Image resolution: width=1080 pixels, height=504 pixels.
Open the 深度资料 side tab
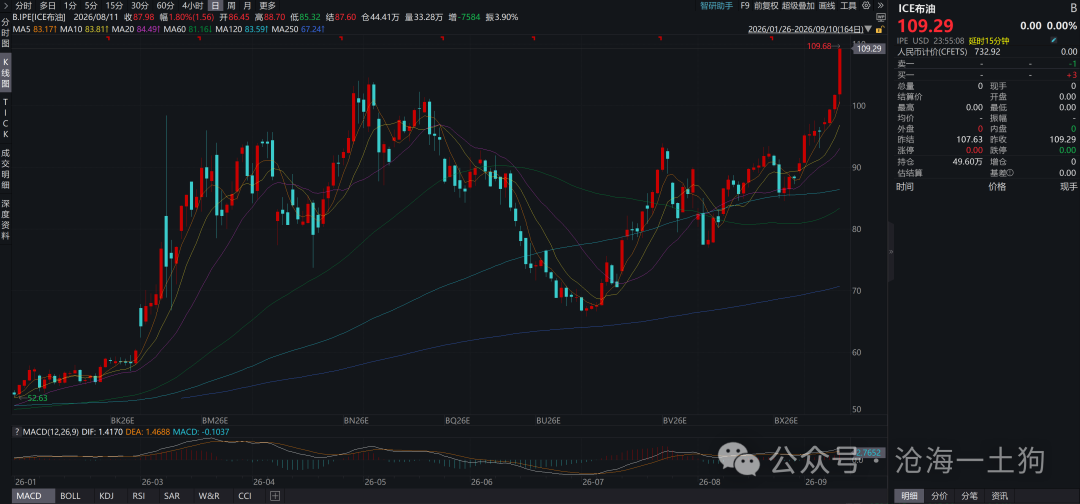click(6, 220)
